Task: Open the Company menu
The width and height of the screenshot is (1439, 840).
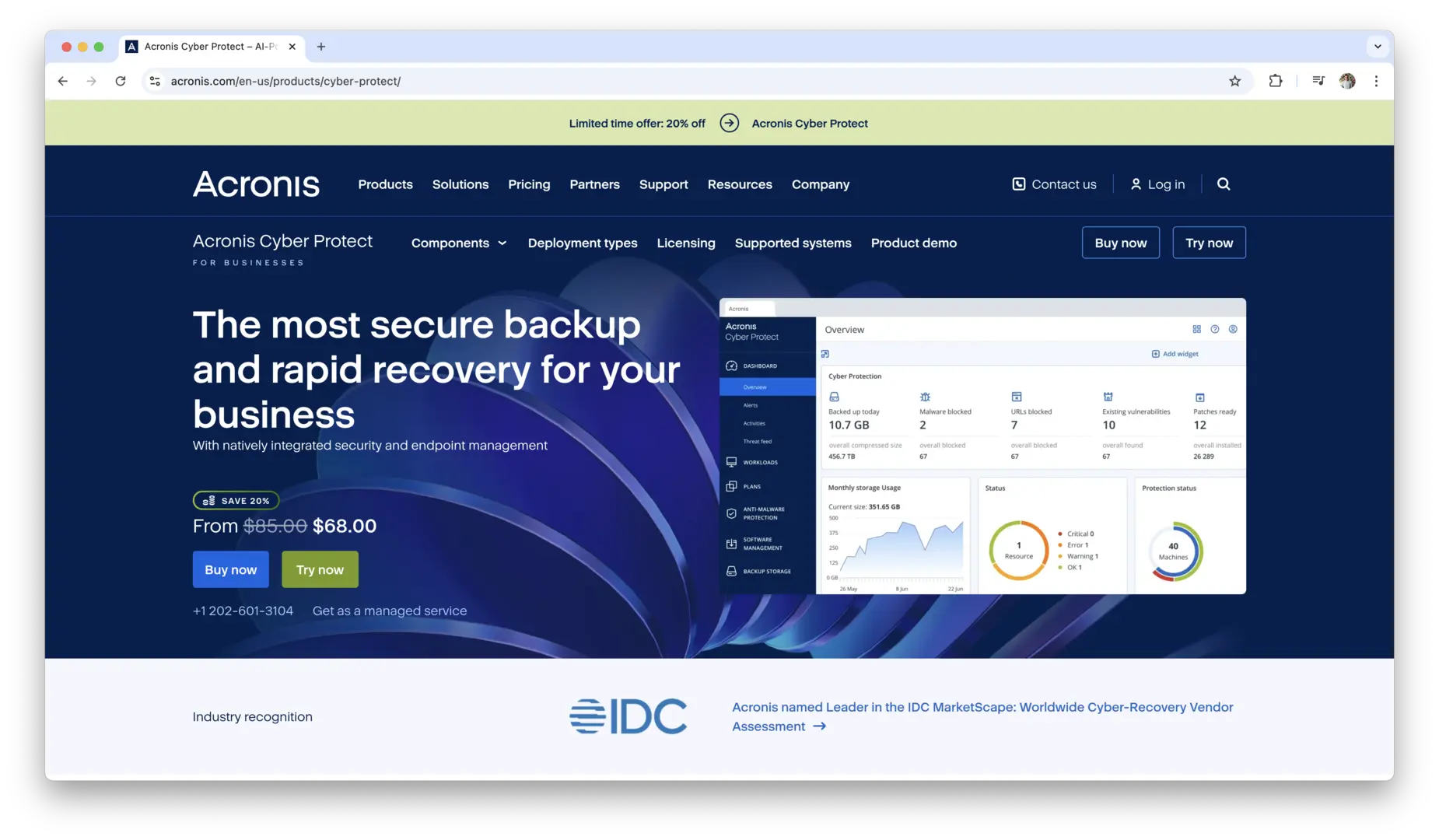Action: [x=821, y=184]
